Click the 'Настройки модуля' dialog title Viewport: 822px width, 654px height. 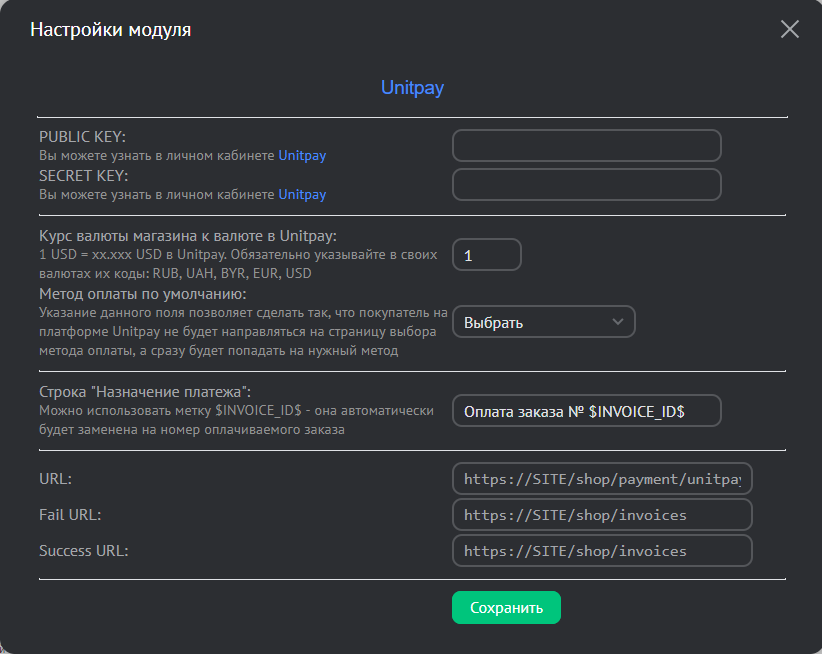(x=111, y=30)
